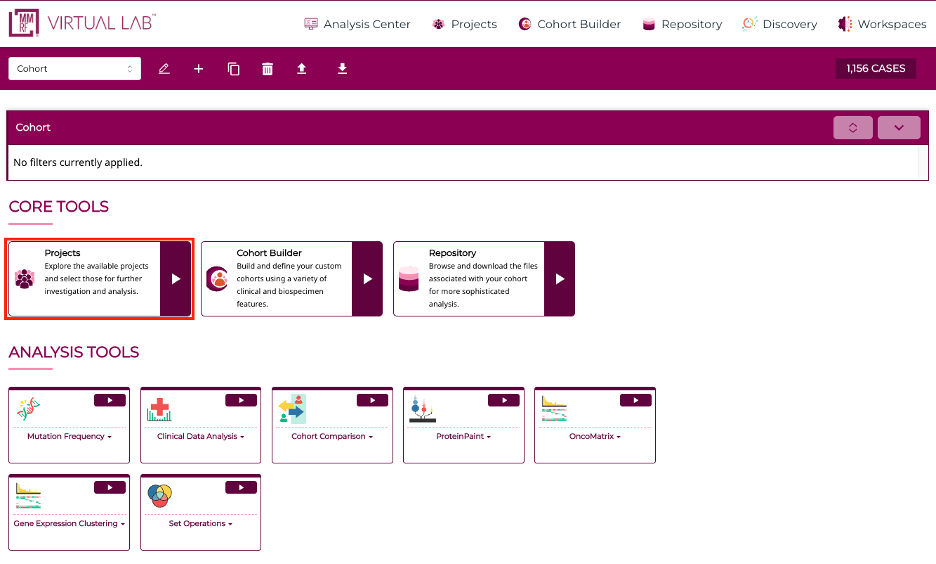Click the Mutation Frequency DNA icon
Screen dimensions: 936x564
point(28,409)
